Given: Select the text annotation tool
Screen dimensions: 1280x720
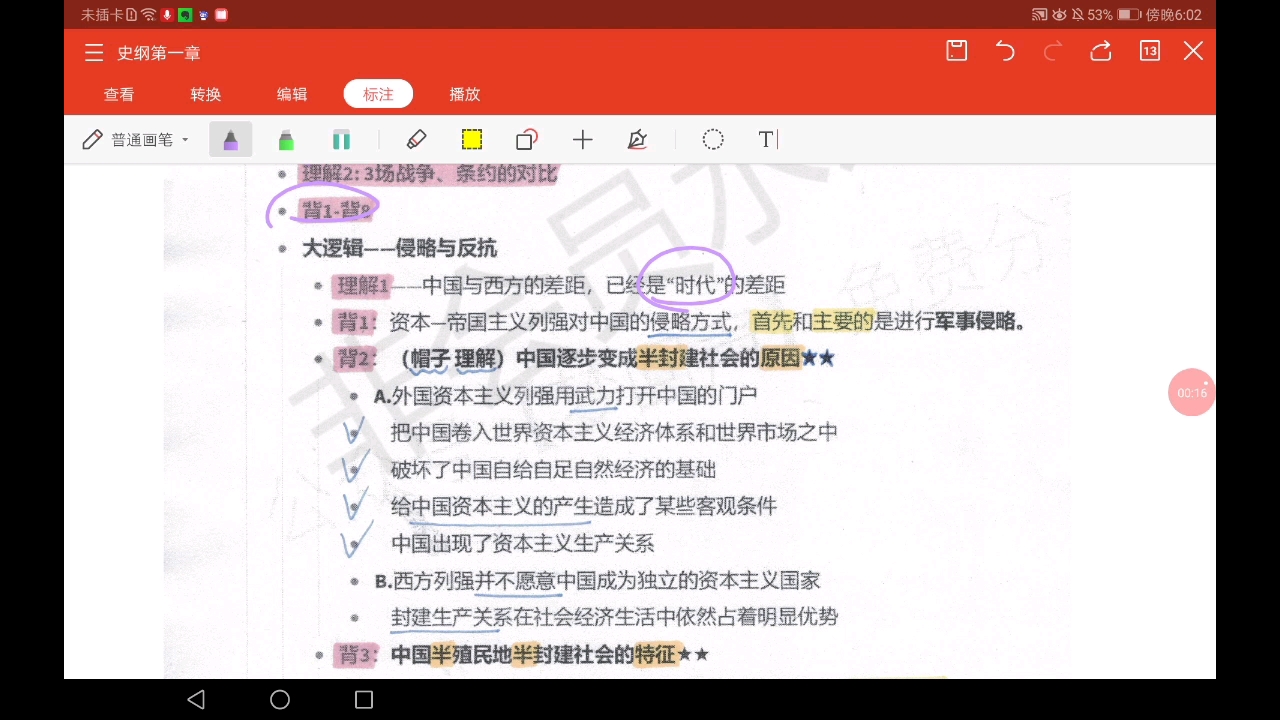Looking at the screenshot, I should pos(767,140).
